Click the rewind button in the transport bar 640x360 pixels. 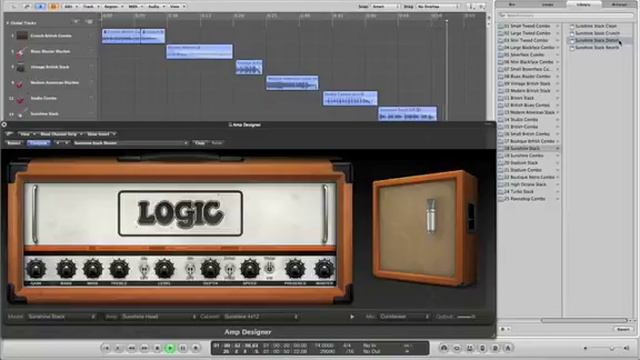pos(131,348)
